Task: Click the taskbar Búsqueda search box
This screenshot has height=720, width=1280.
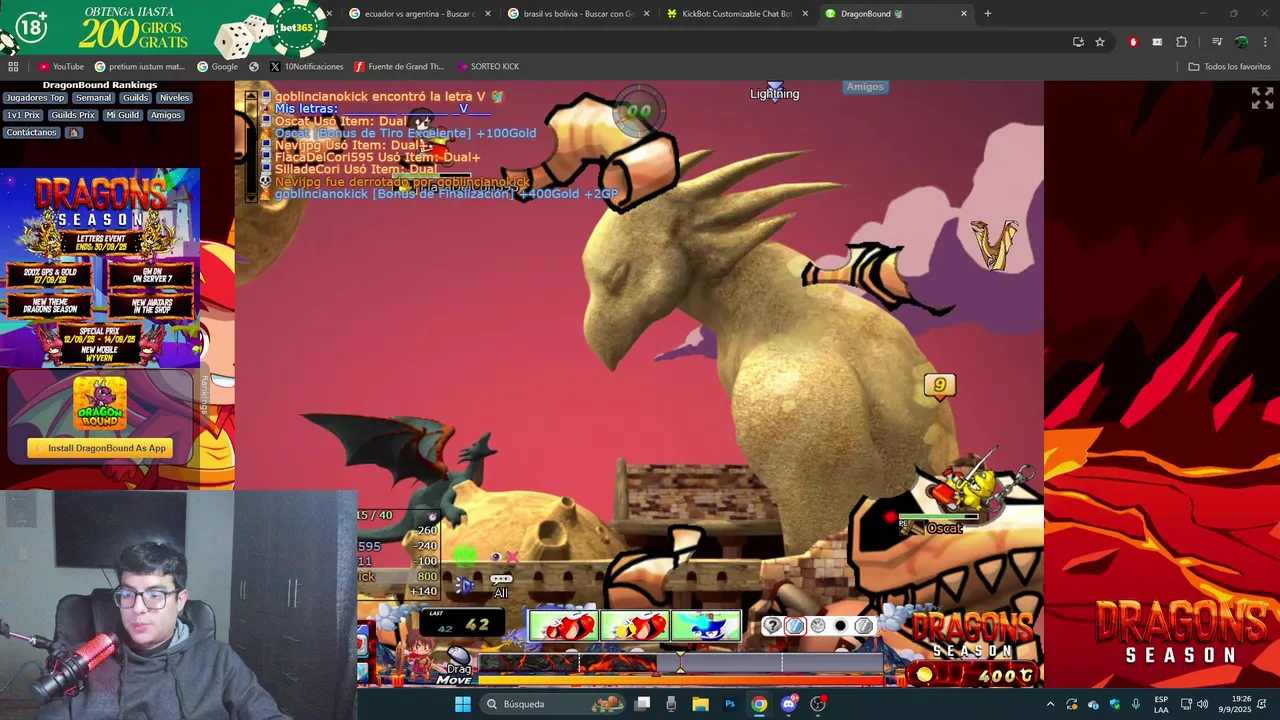Action: click(x=555, y=704)
